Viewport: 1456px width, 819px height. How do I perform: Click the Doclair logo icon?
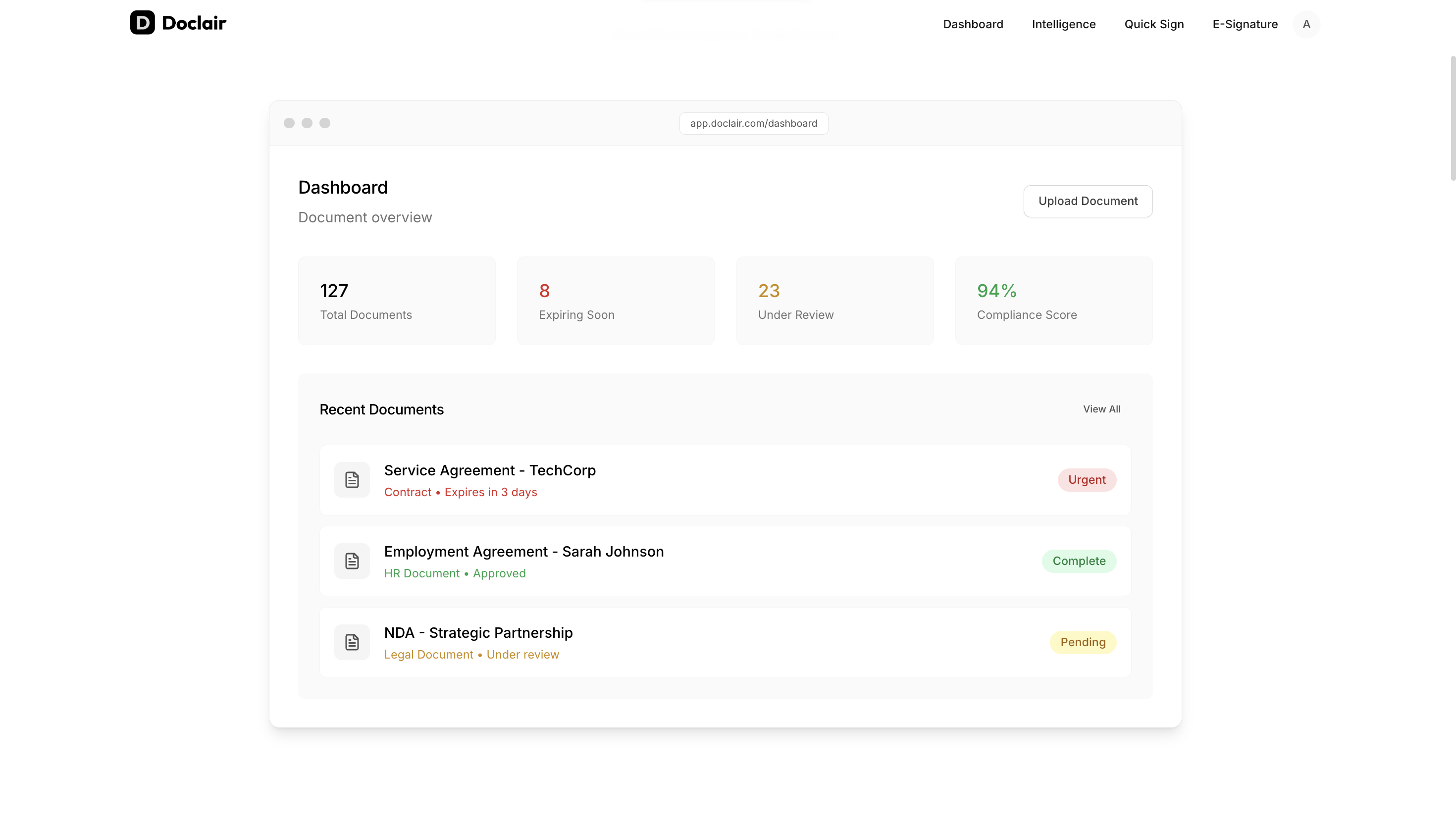tap(142, 23)
